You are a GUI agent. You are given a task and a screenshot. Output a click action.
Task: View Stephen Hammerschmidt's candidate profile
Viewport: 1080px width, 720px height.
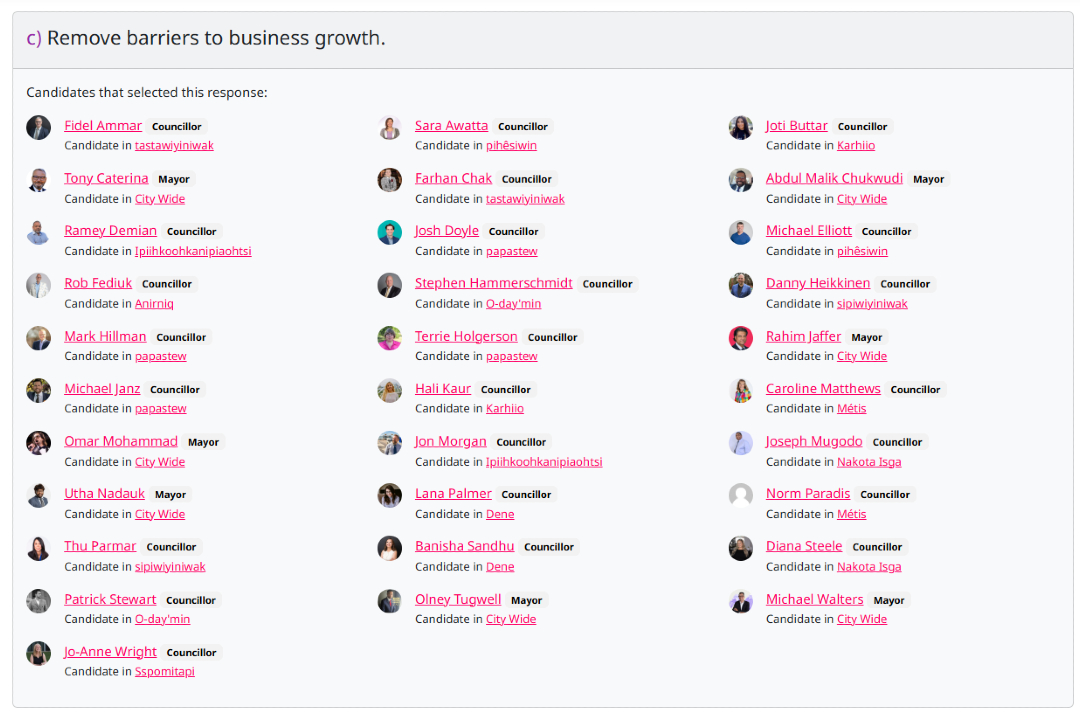click(x=493, y=283)
